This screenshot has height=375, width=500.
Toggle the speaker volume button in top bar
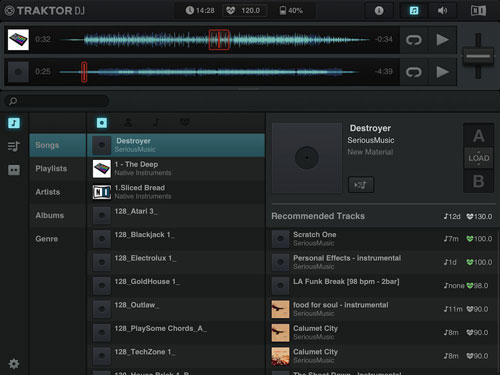pyautogui.click(x=442, y=11)
